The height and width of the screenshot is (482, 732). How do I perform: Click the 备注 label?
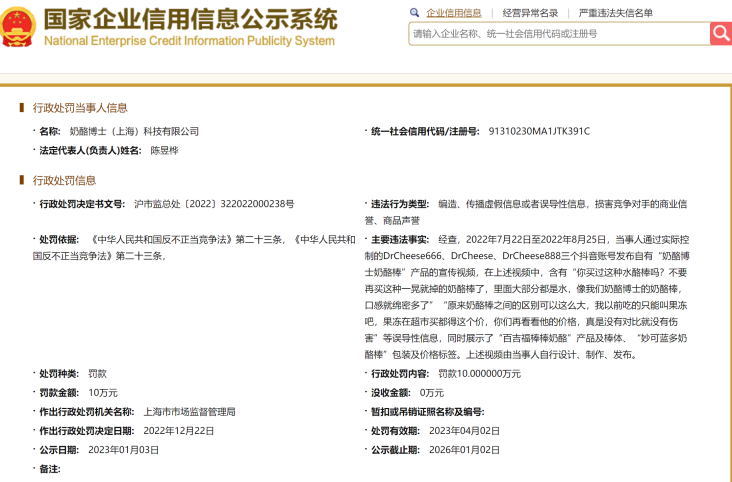[x=49, y=469]
